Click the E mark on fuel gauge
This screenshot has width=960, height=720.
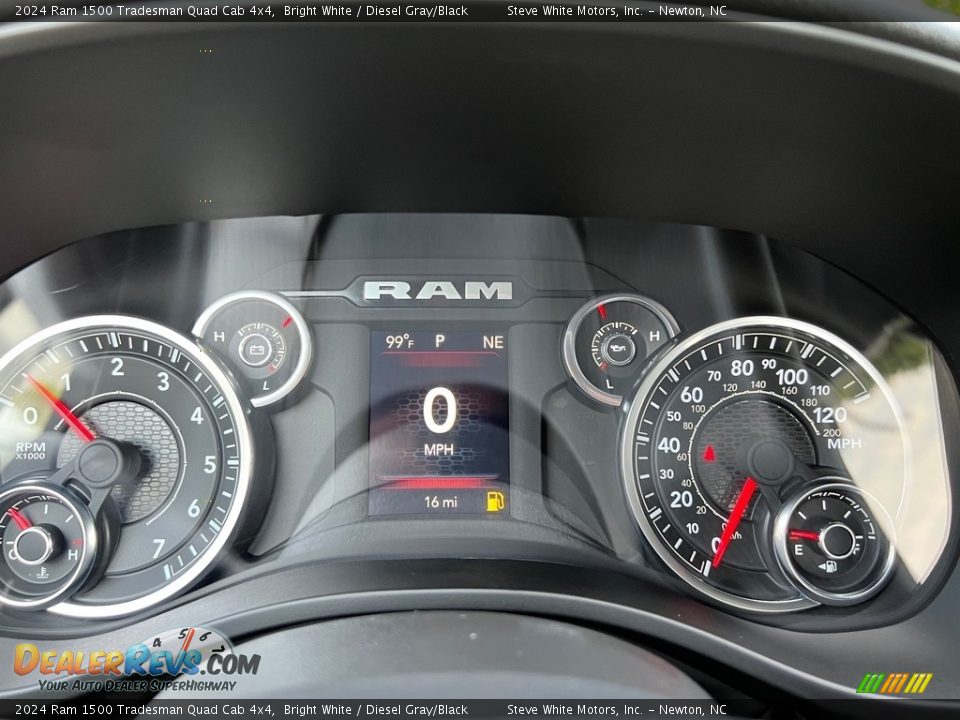coord(798,550)
